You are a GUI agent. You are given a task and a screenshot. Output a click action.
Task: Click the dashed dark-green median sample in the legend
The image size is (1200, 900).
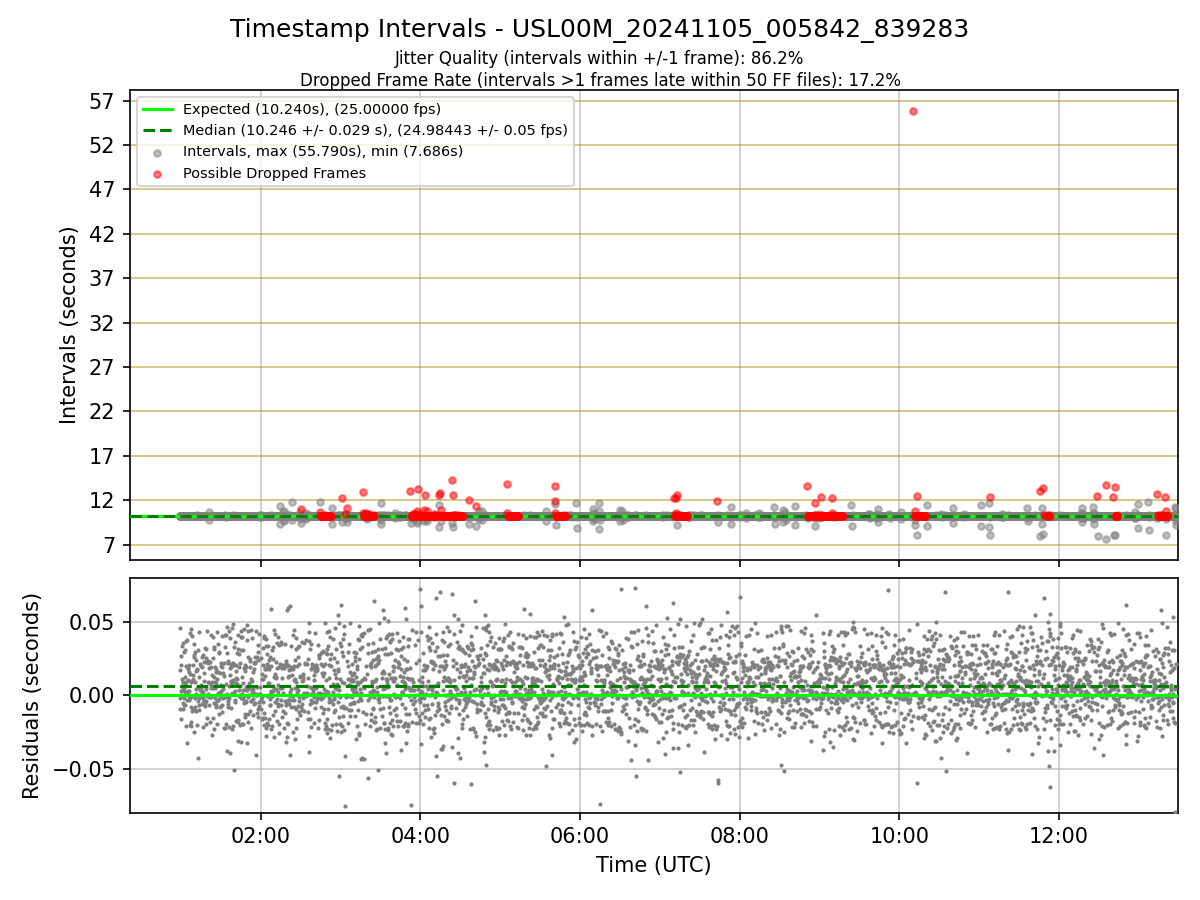click(x=158, y=130)
